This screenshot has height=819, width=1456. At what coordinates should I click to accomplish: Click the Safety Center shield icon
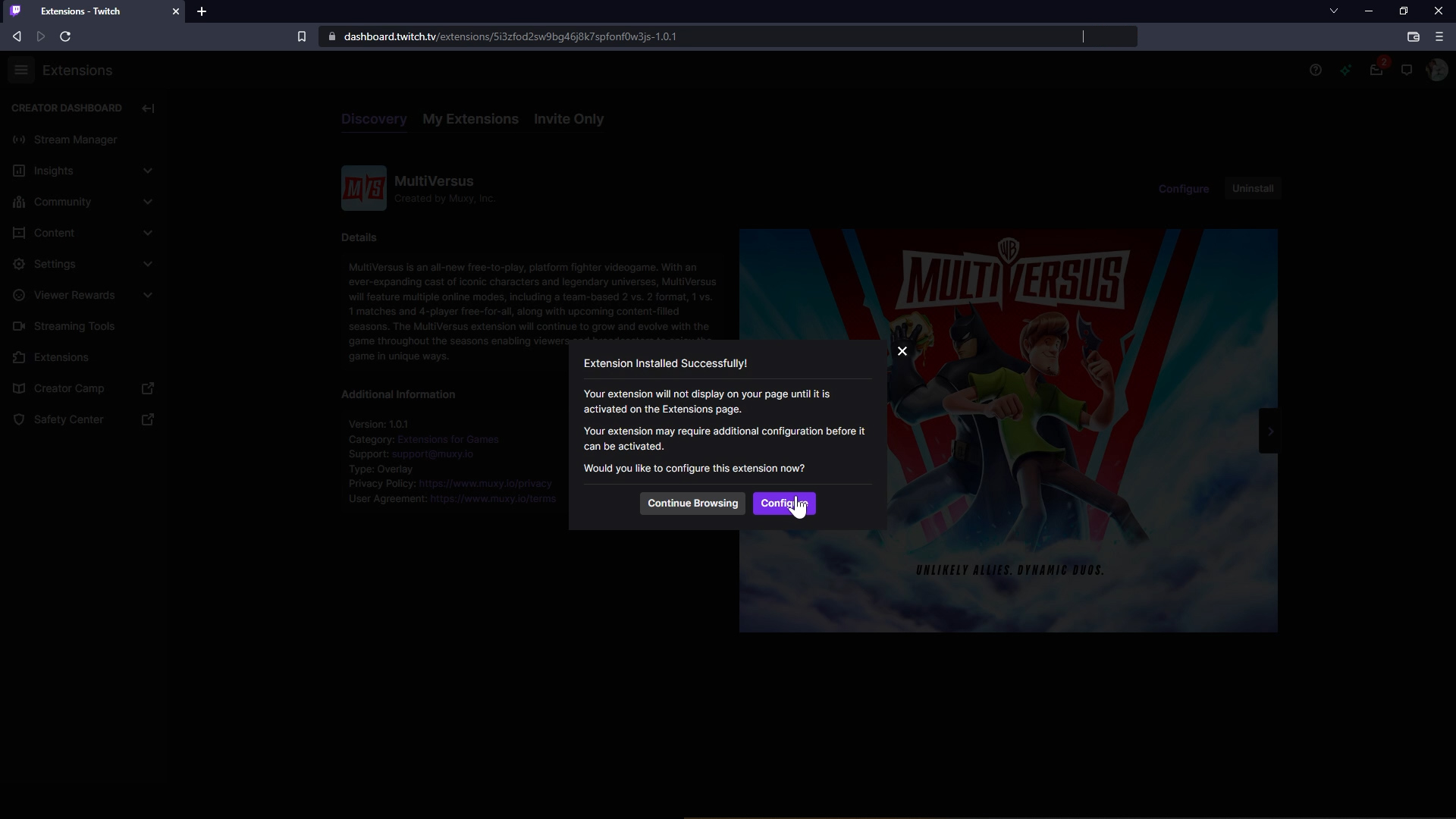click(19, 419)
